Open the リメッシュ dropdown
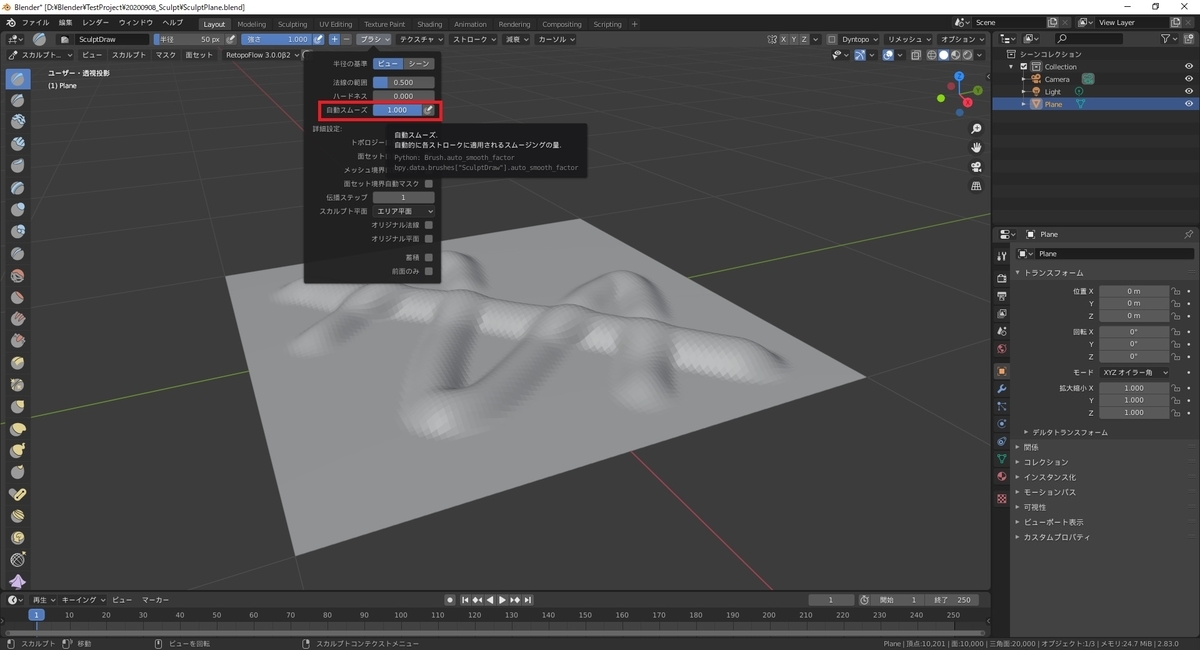The width and height of the screenshot is (1200, 650). coord(910,39)
